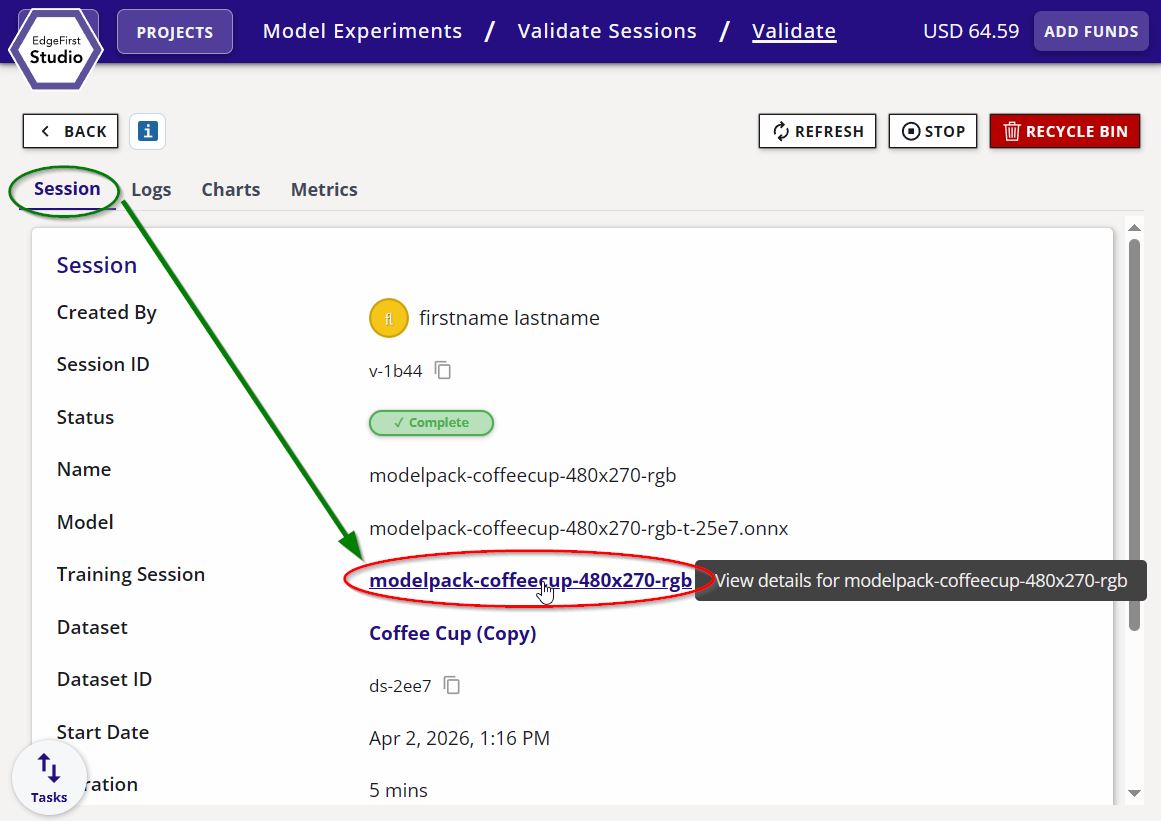Open the Projects menu
Image resolution: width=1161 pixels, height=821 pixels.
(x=175, y=32)
